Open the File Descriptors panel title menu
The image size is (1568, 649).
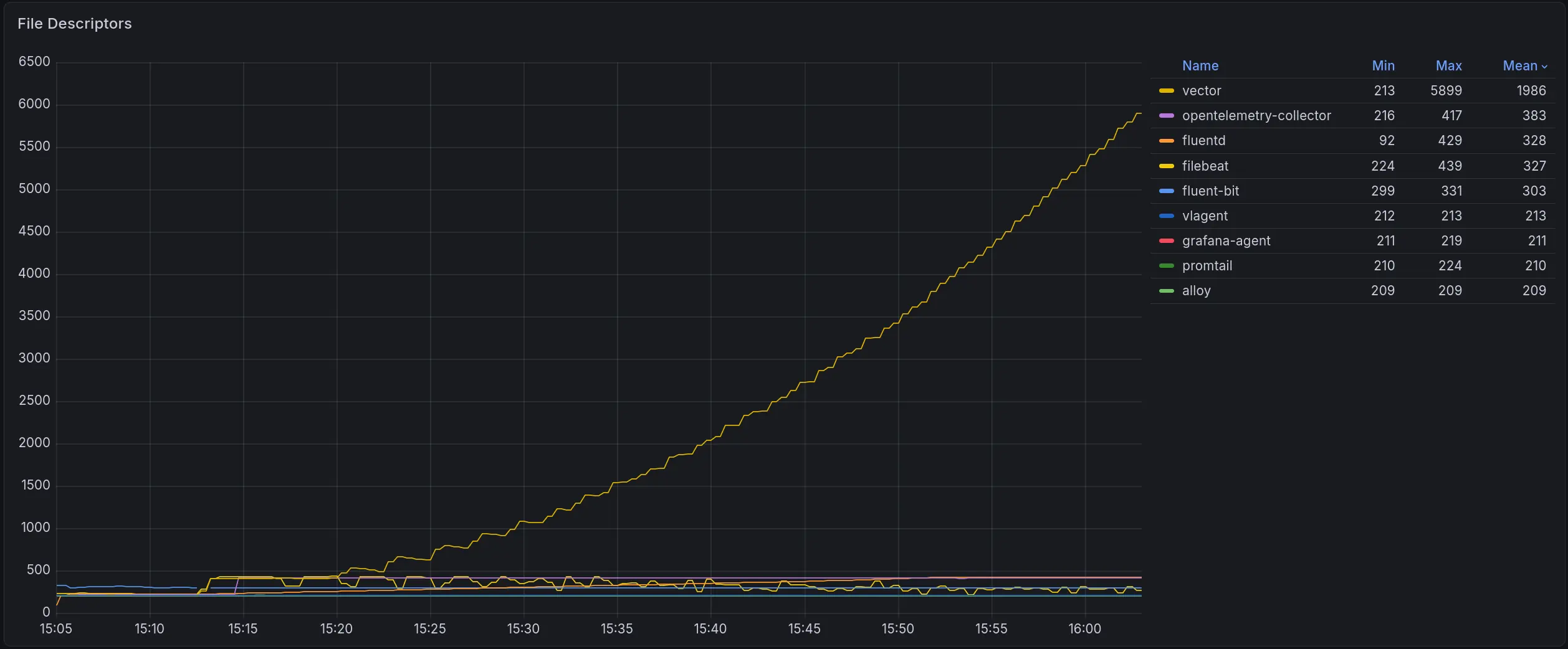[74, 24]
